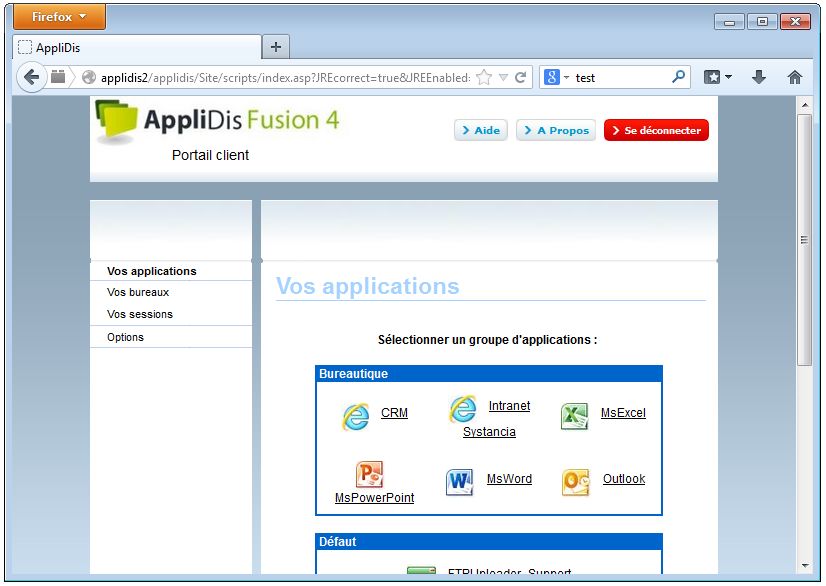Reload the page with the refresh icon
This screenshot has width=826, height=586.
(x=521, y=77)
